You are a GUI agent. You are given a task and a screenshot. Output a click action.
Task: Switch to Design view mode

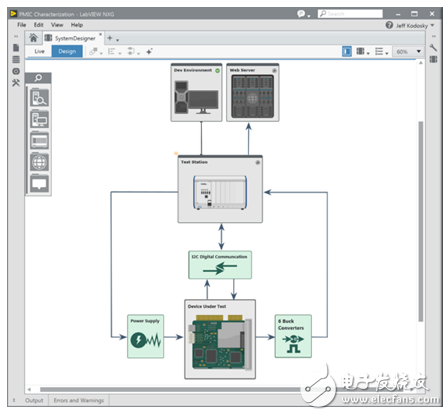point(67,51)
